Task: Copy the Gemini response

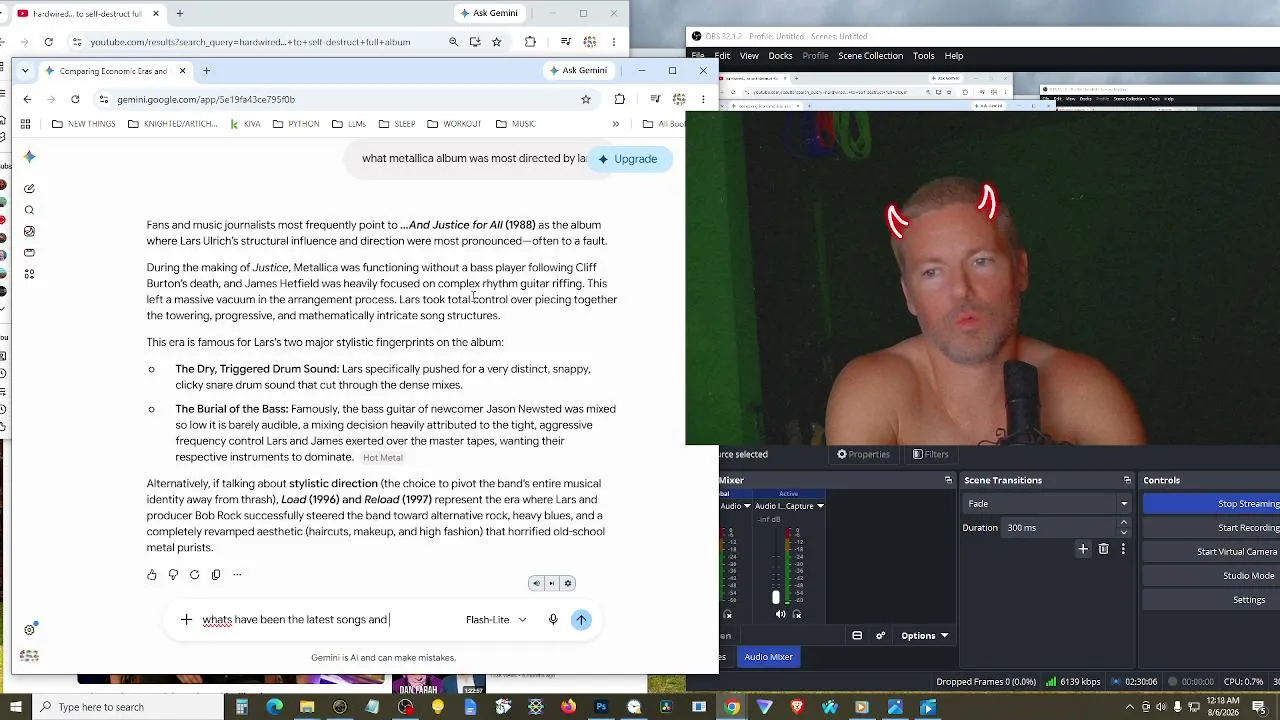Action: point(215,575)
